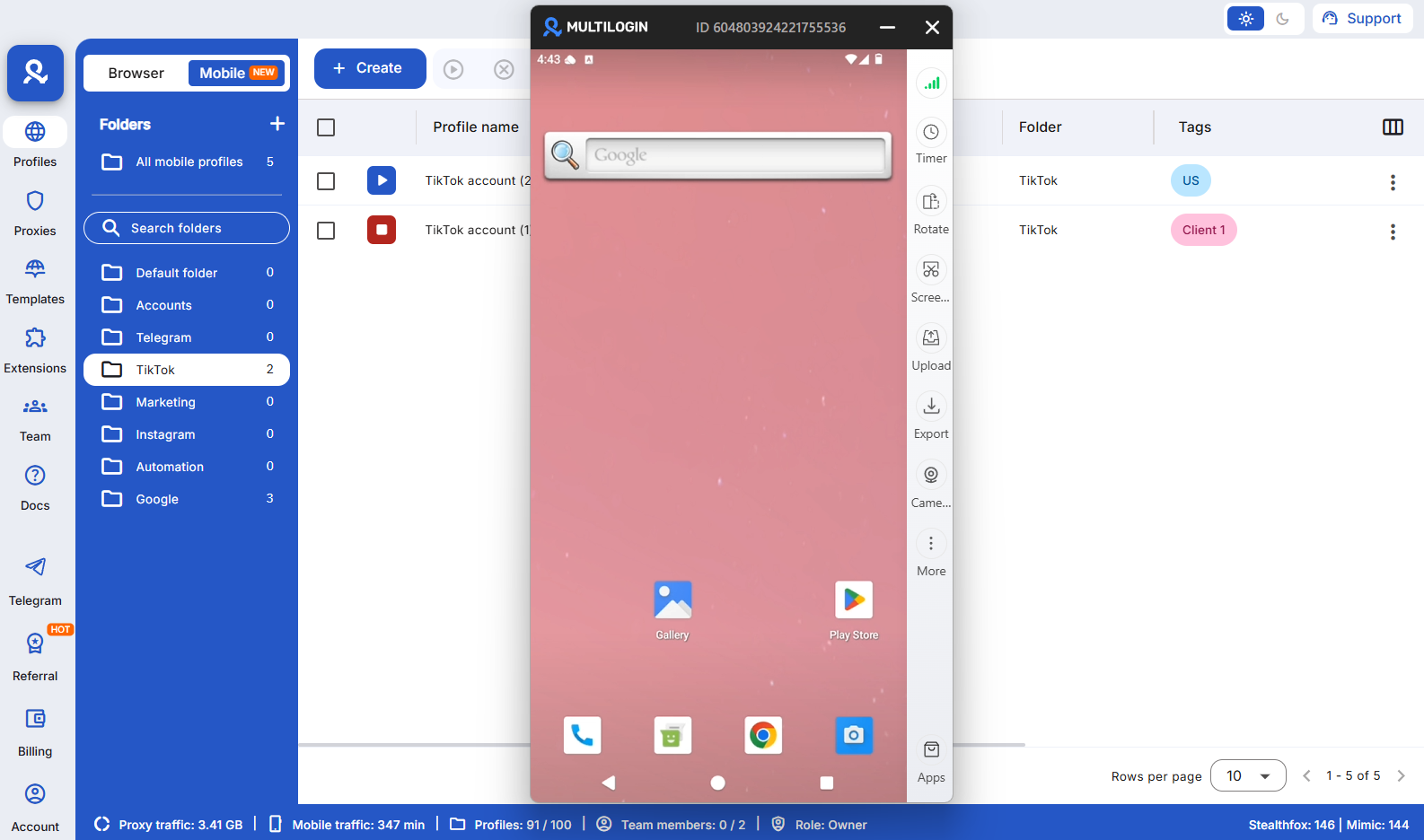Click the Screenshot scissors icon
Image resolution: width=1424 pixels, height=840 pixels.
click(x=931, y=270)
